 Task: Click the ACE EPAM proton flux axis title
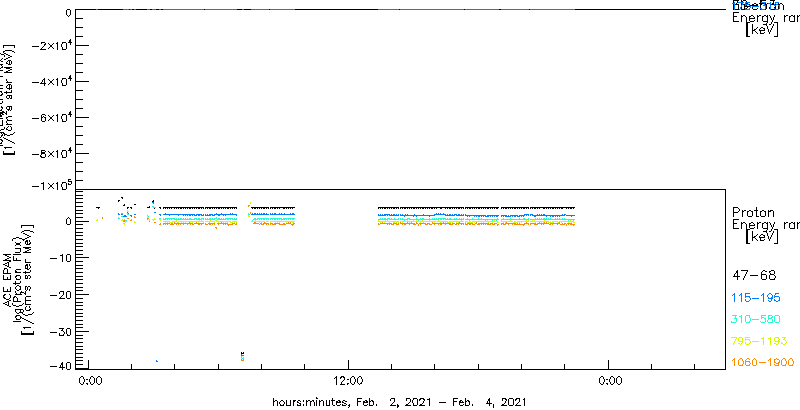[17, 279]
